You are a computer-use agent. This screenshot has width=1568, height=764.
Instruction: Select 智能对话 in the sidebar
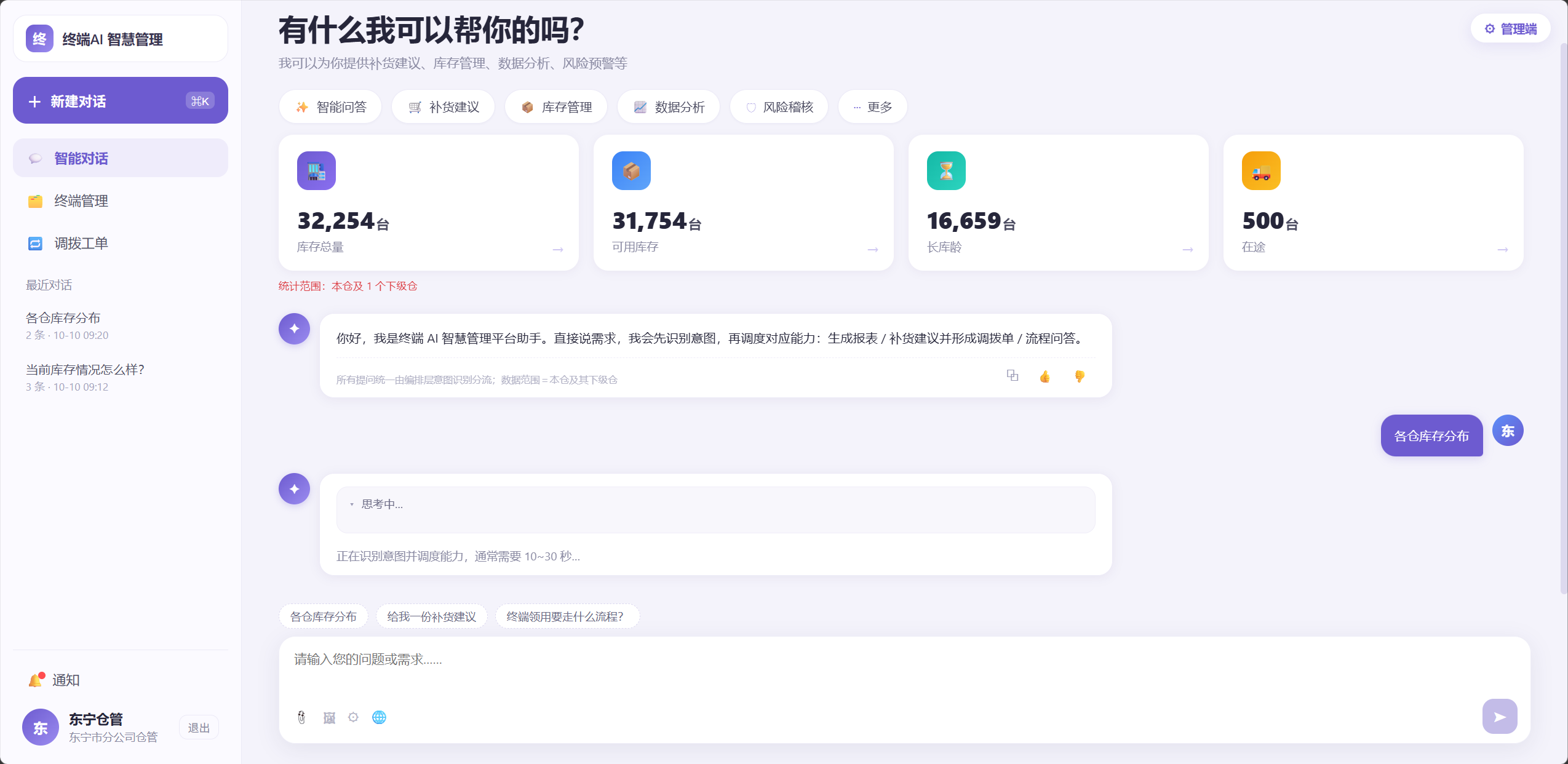pyautogui.click(x=121, y=158)
